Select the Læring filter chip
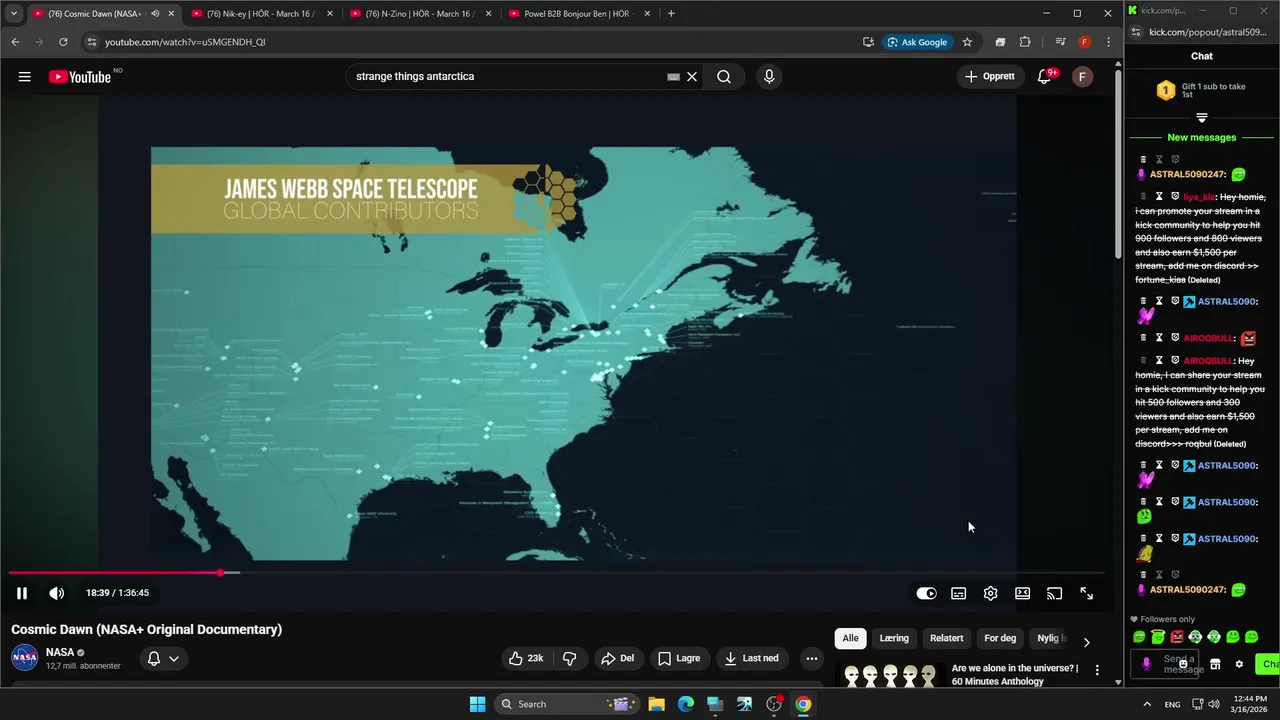Image resolution: width=1280 pixels, height=720 pixels. click(894, 638)
